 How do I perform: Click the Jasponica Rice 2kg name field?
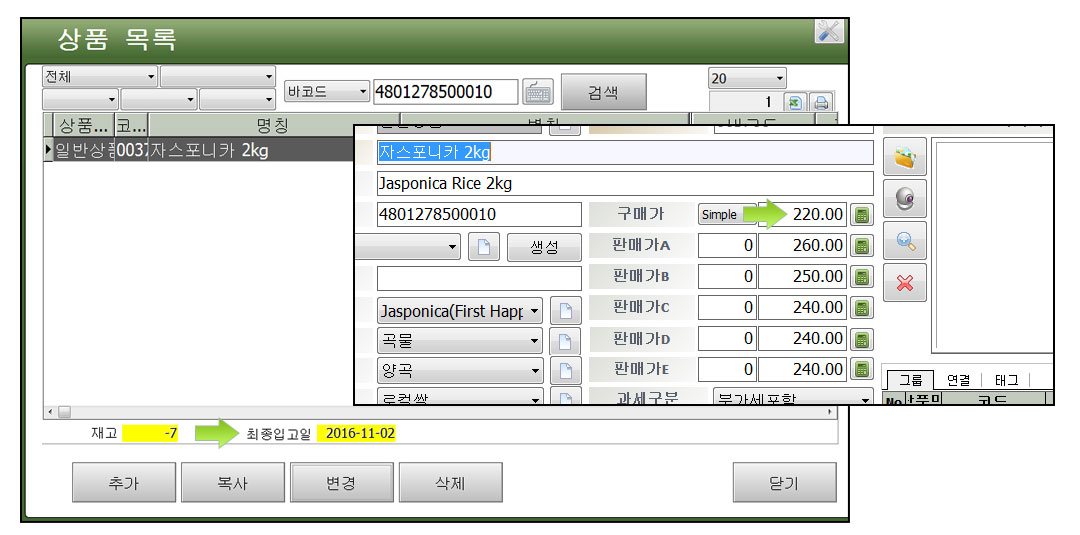click(x=625, y=184)
